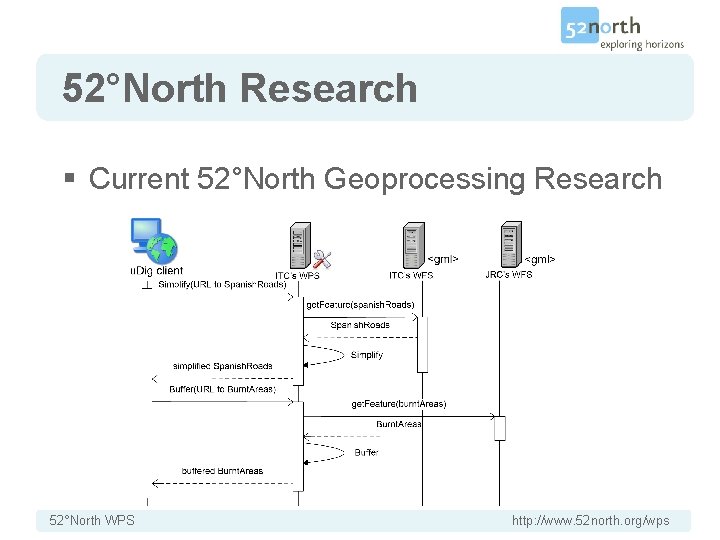The width and height of the screenshot is (720, 540).
Task: Click the uDig client label
Action: [x=157, y=270]
